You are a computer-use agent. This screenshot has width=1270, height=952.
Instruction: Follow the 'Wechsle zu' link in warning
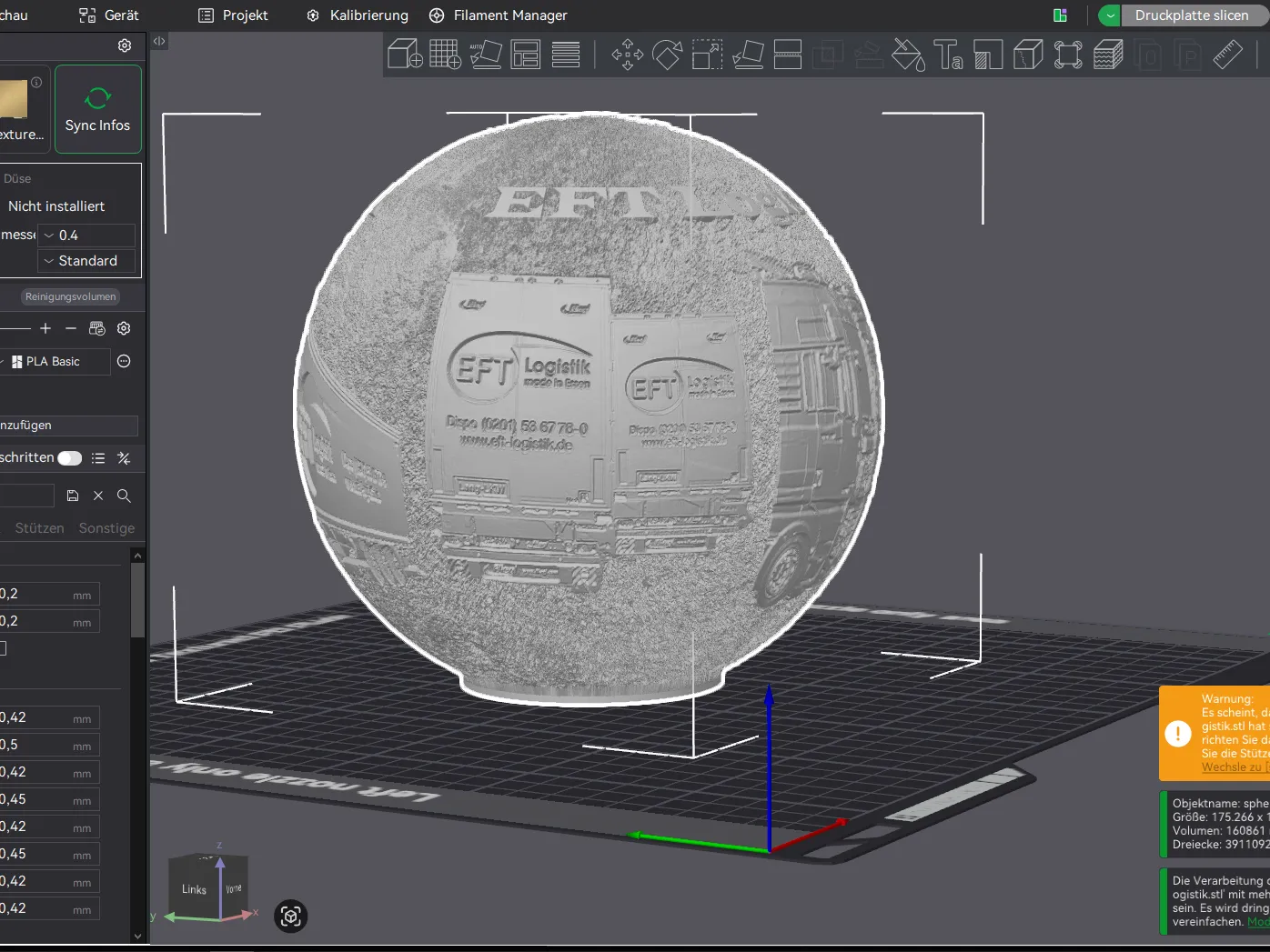pyautogui.click(x=1235, y=767)
